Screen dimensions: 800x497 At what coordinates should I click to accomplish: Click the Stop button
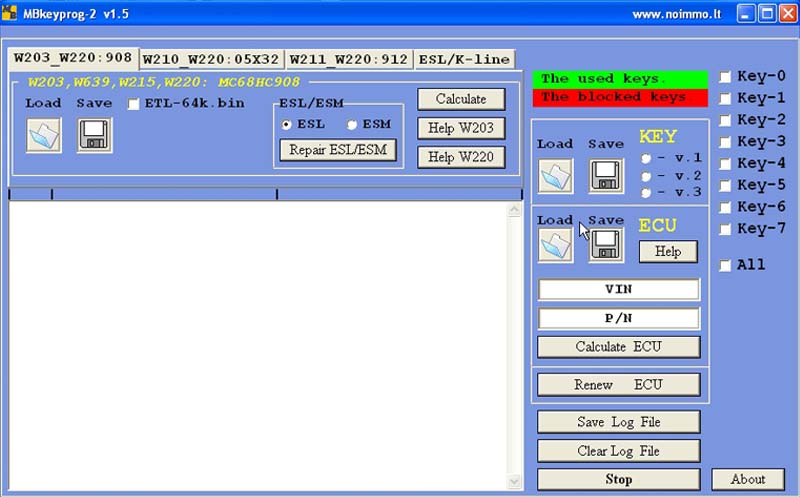pos(619,480)
